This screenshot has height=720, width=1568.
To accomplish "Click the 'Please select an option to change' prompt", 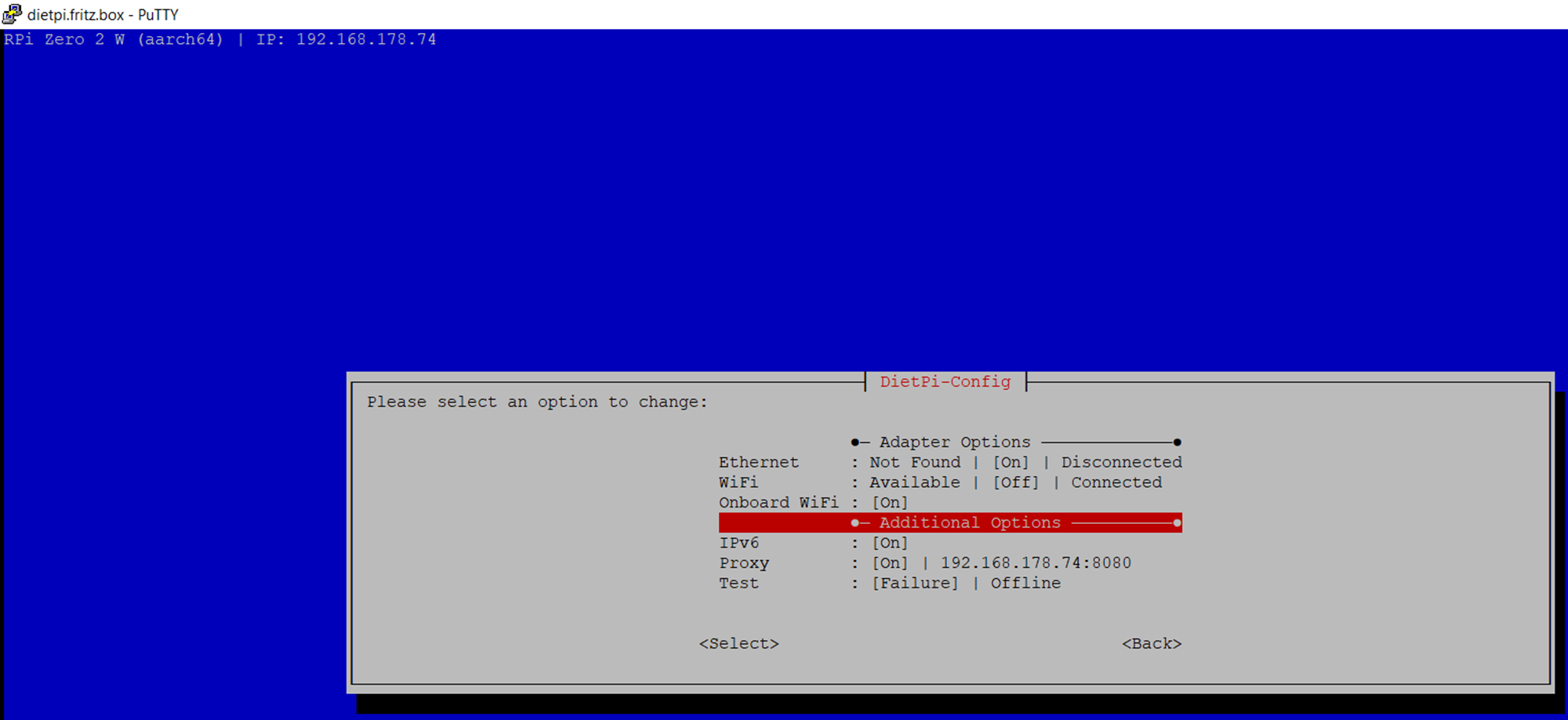I will pos(537,402).
